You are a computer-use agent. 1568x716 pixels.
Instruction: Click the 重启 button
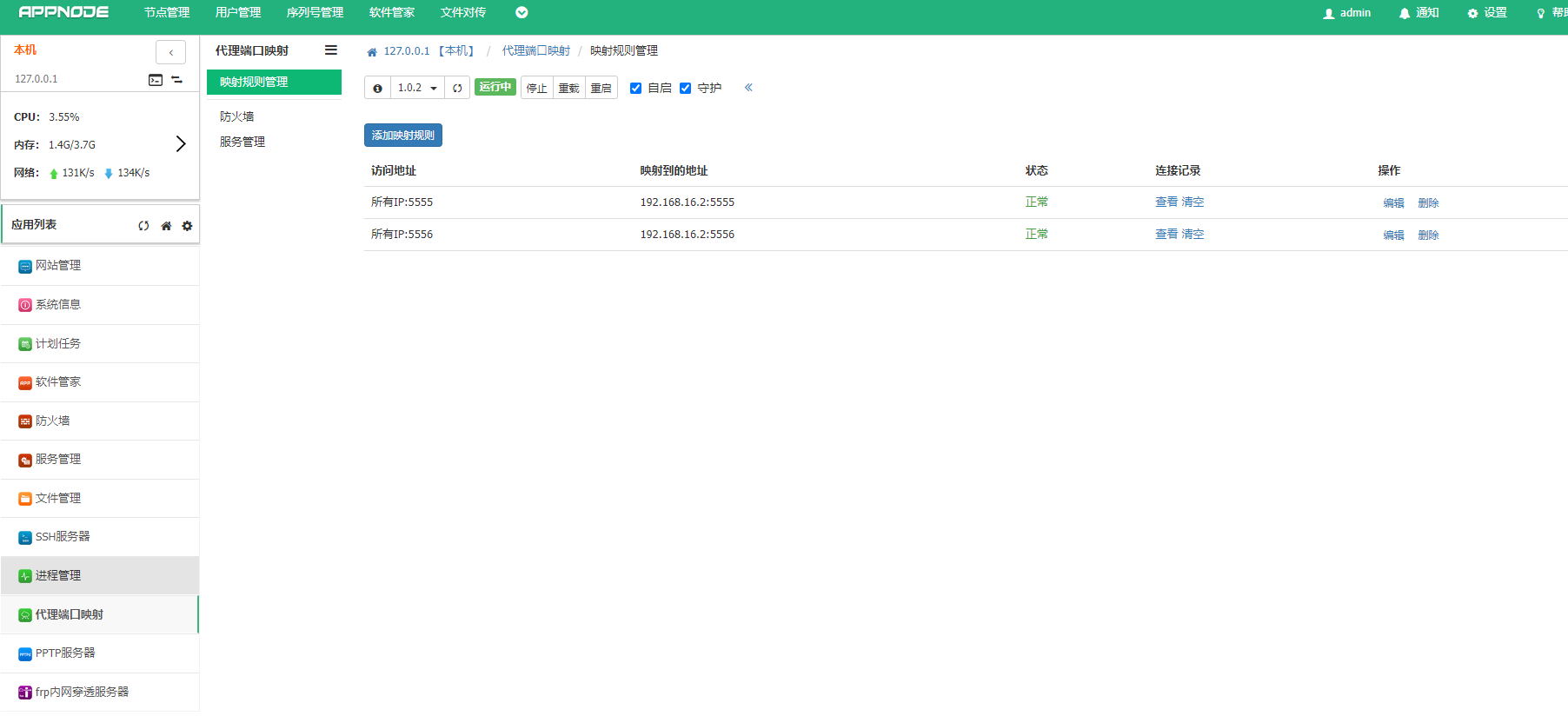pyautogui.click(x=601, y=88)
